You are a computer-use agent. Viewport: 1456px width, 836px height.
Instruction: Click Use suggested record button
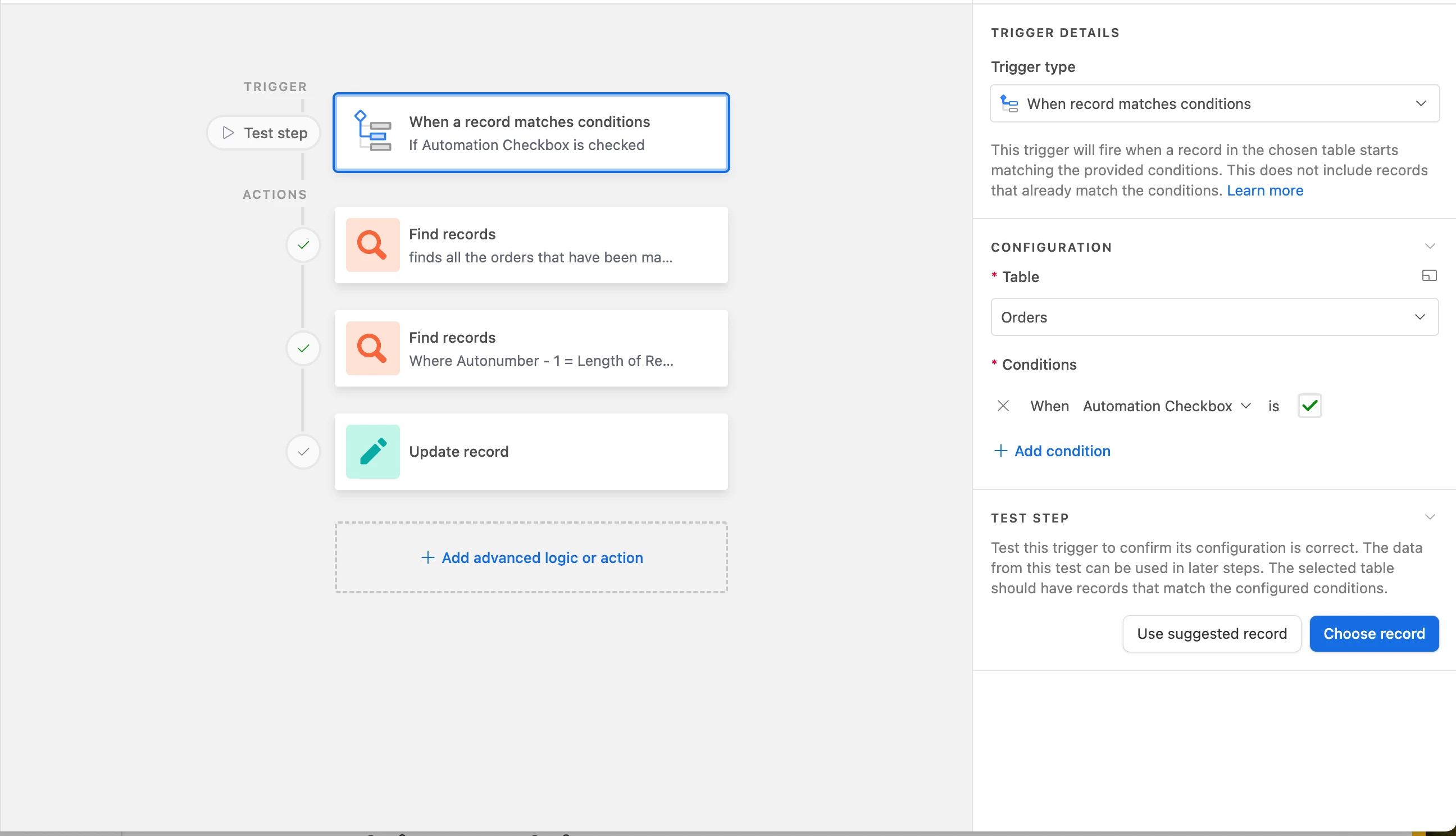click(x=1212, y=634)
